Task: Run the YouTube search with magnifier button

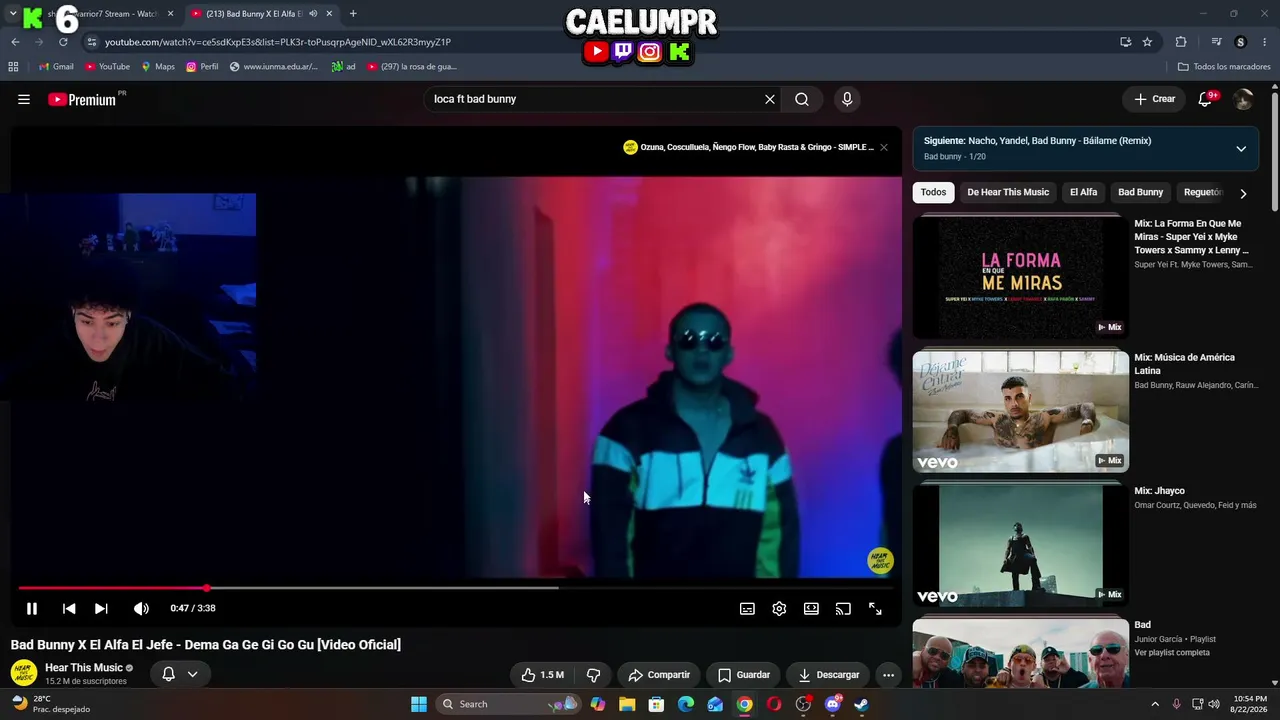Action: pos(802,99)
